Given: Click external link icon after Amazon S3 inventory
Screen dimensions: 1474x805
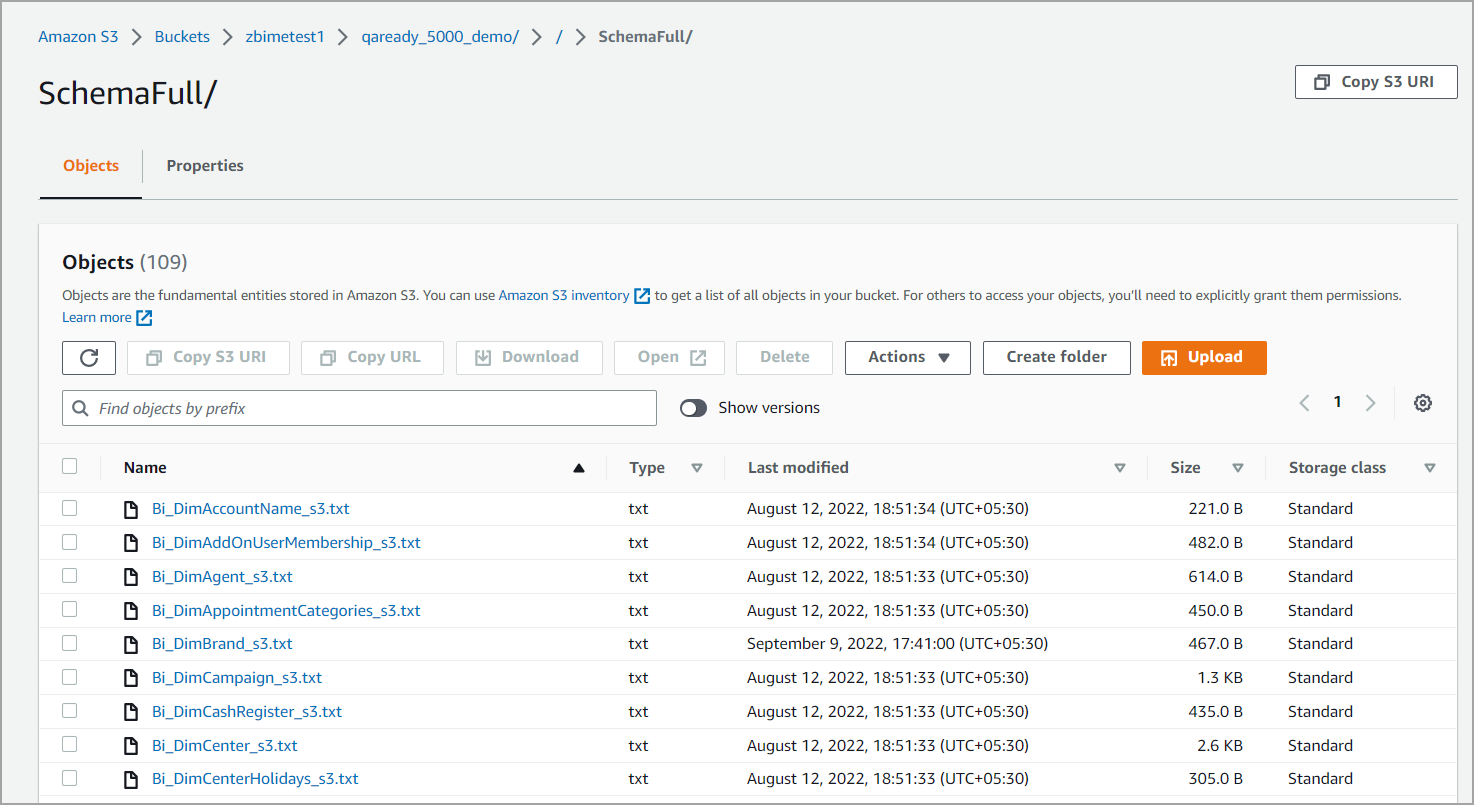Looking at the screenshot, I should coord(643,296).
